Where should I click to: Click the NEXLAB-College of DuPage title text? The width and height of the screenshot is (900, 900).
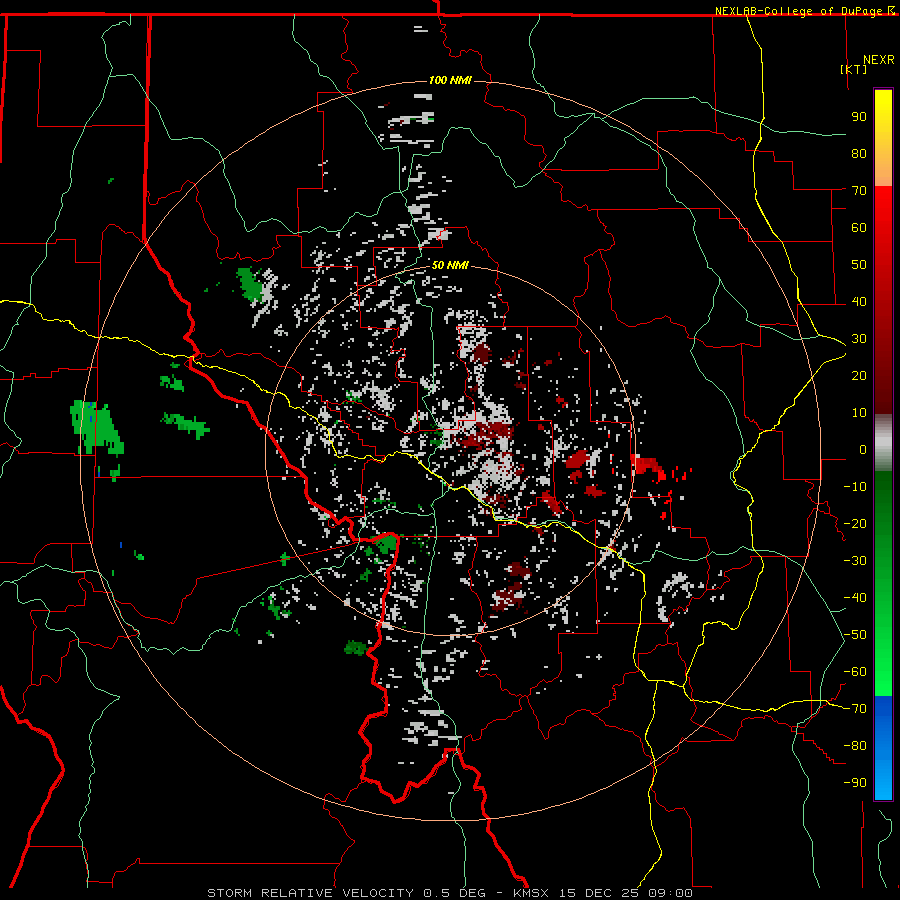[801, 11]
